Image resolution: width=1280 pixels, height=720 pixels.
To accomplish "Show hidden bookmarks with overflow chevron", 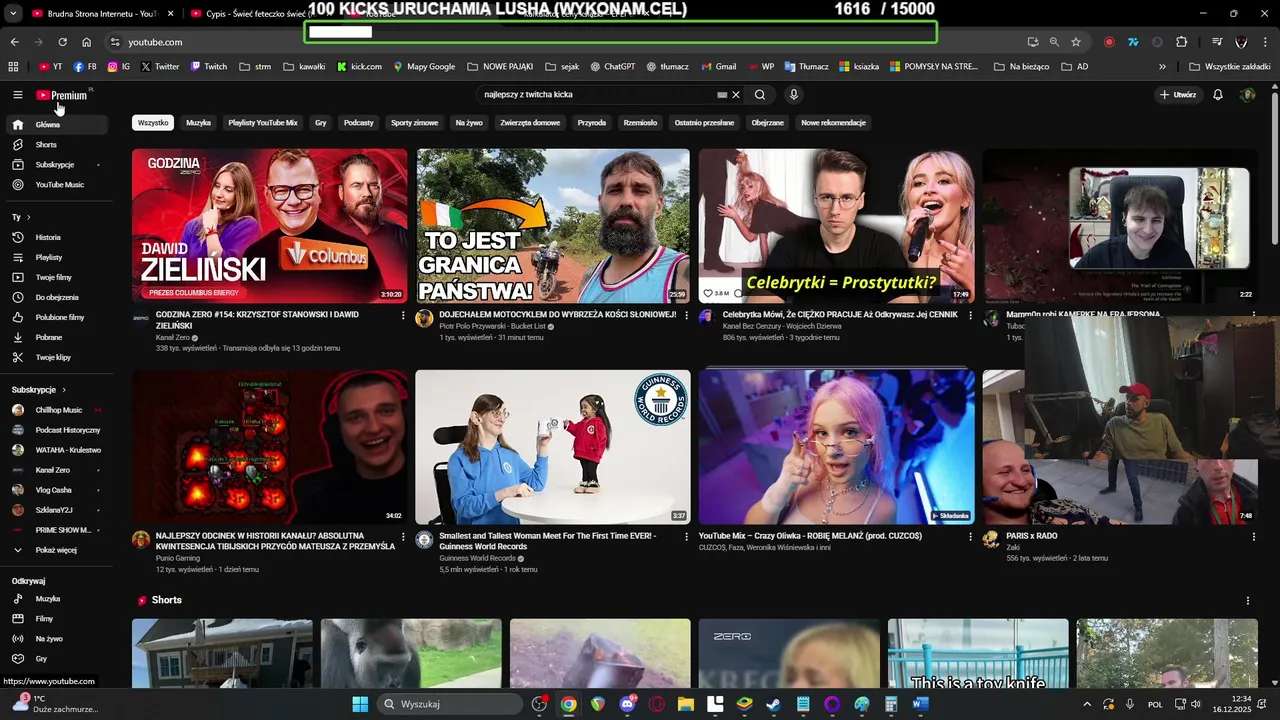I will [x=1162, y=67].
